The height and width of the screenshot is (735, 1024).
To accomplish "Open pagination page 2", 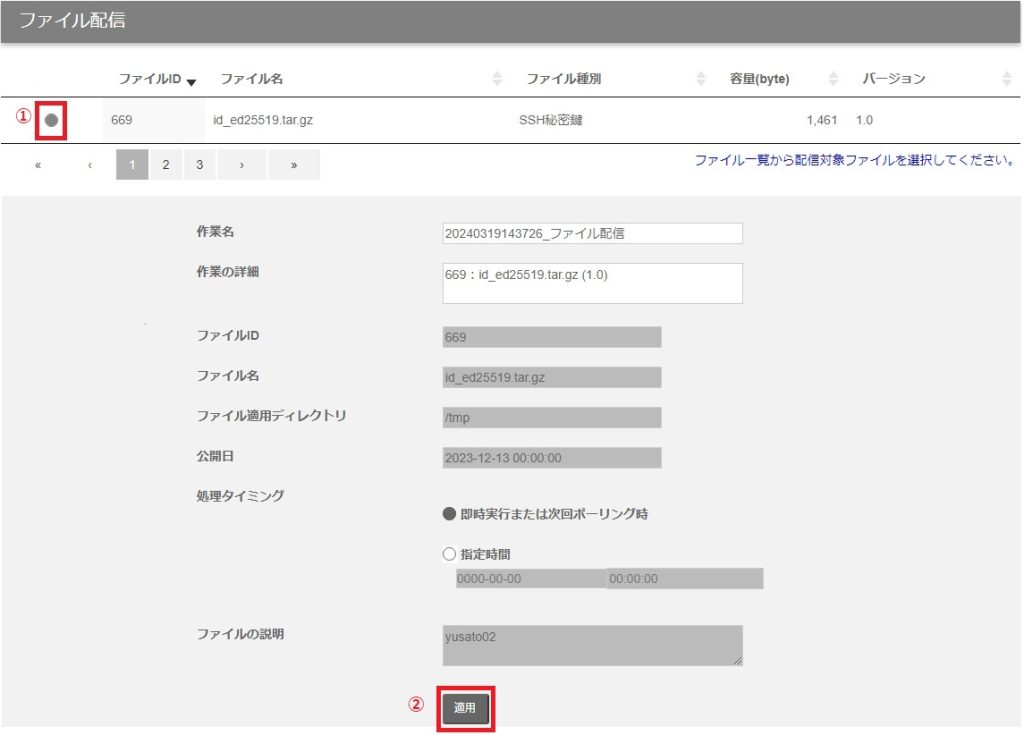I will click(x=166, y=165).
